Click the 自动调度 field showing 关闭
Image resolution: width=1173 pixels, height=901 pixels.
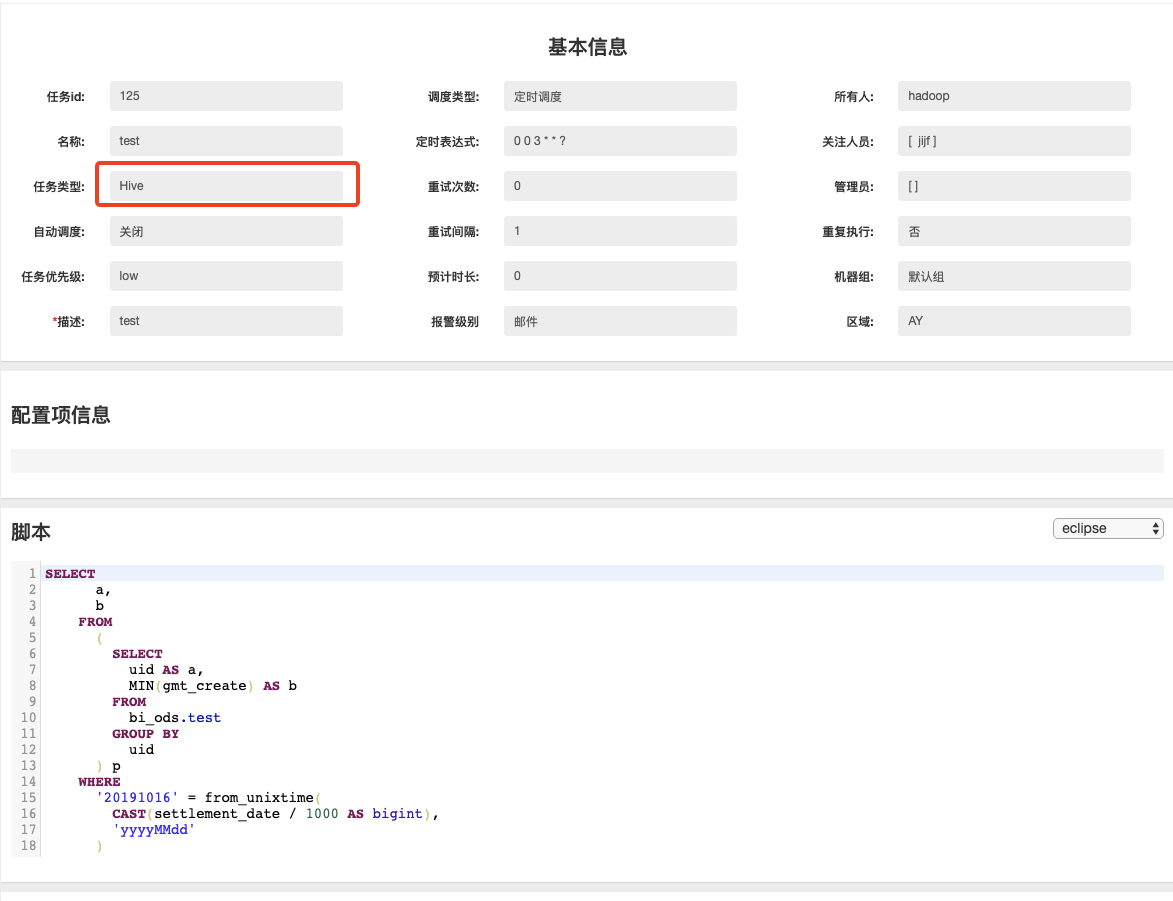226,231
